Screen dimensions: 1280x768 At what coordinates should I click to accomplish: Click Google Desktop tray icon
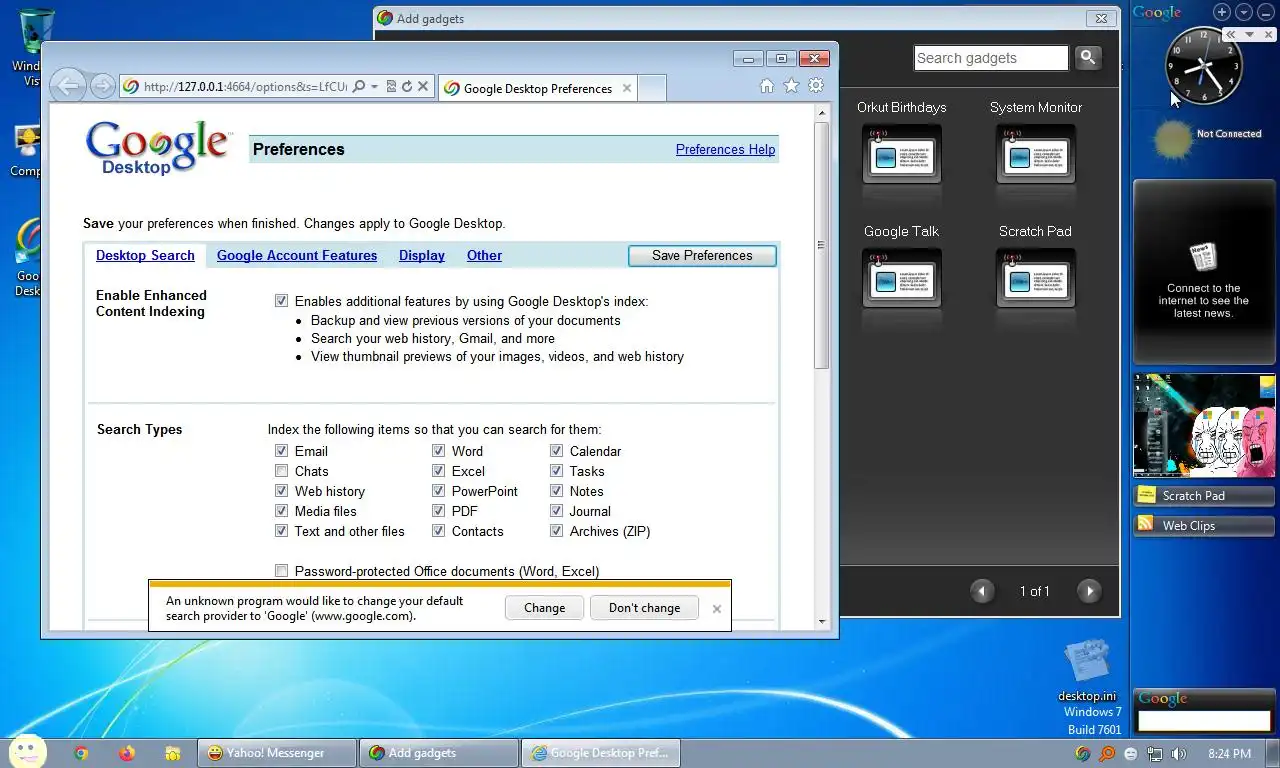1083,754
